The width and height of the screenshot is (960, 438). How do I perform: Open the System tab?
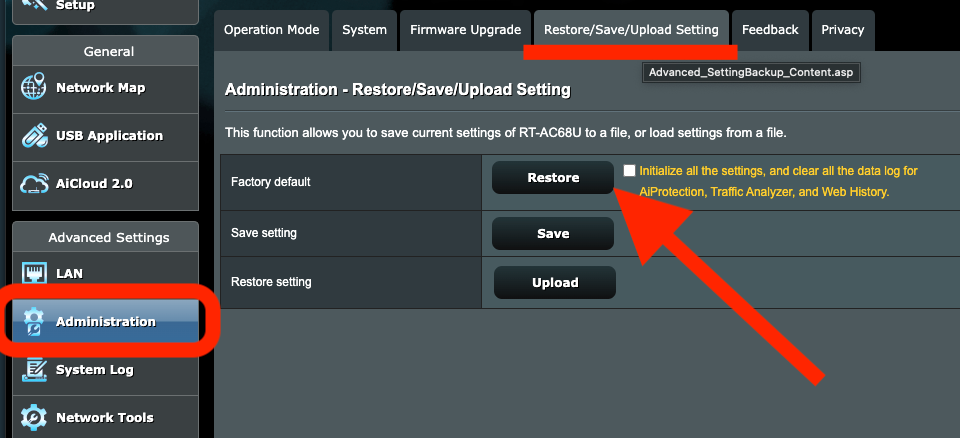tap(364, 30)
